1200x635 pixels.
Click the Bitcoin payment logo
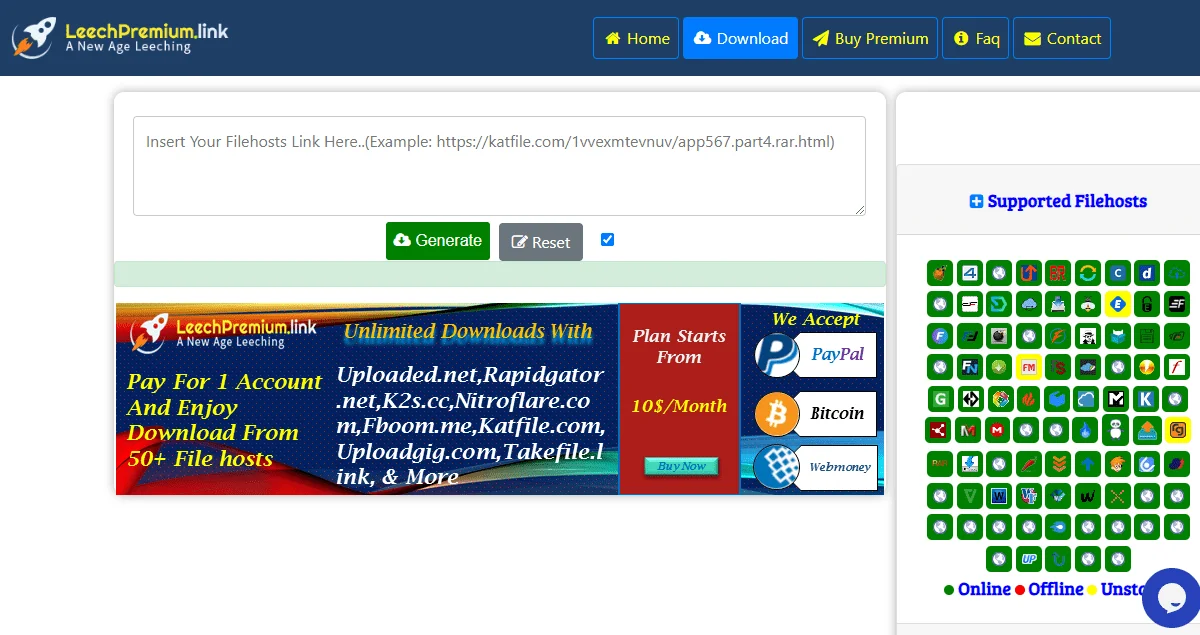pos(816,413)
